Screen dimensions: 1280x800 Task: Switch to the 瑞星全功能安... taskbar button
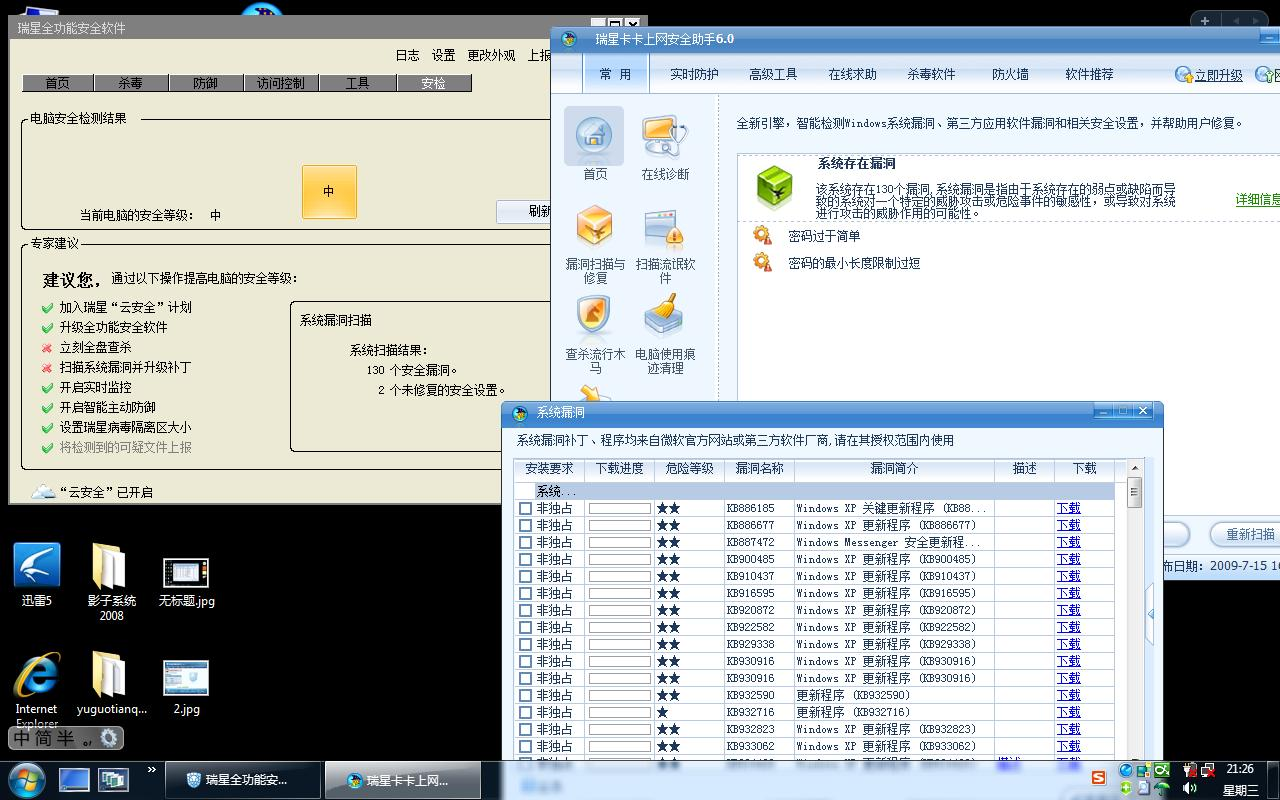(243, 780)
